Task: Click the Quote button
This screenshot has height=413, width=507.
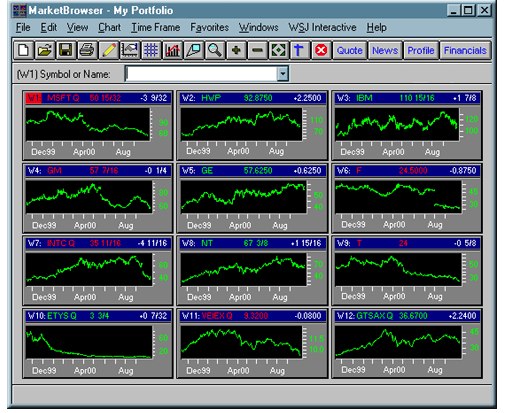Action: tap(350, 50)
